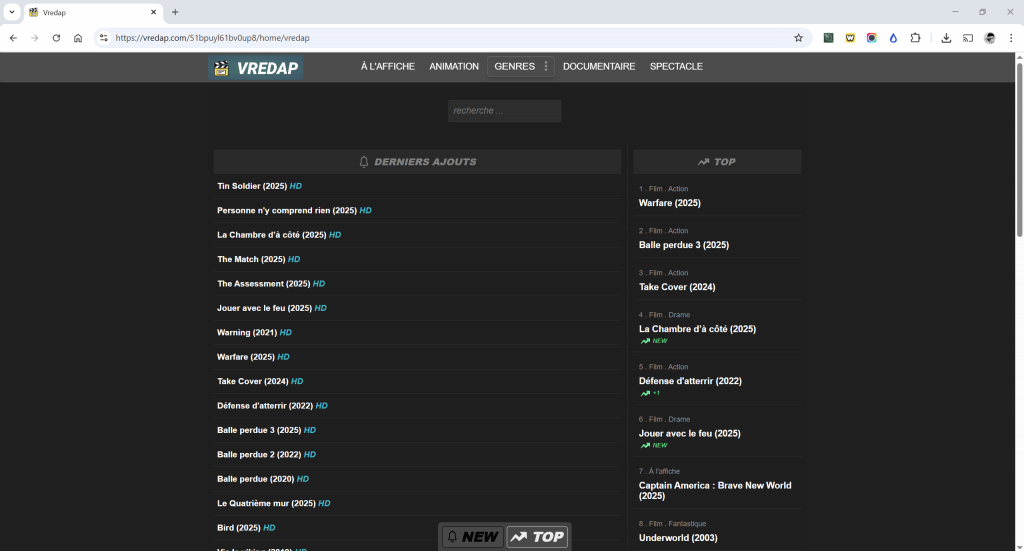The width and height of the screenshot is (1024, 551).
Task: Open Balle perdue 3 (2025) in TOP panel
Action: [x=684, y=245]
